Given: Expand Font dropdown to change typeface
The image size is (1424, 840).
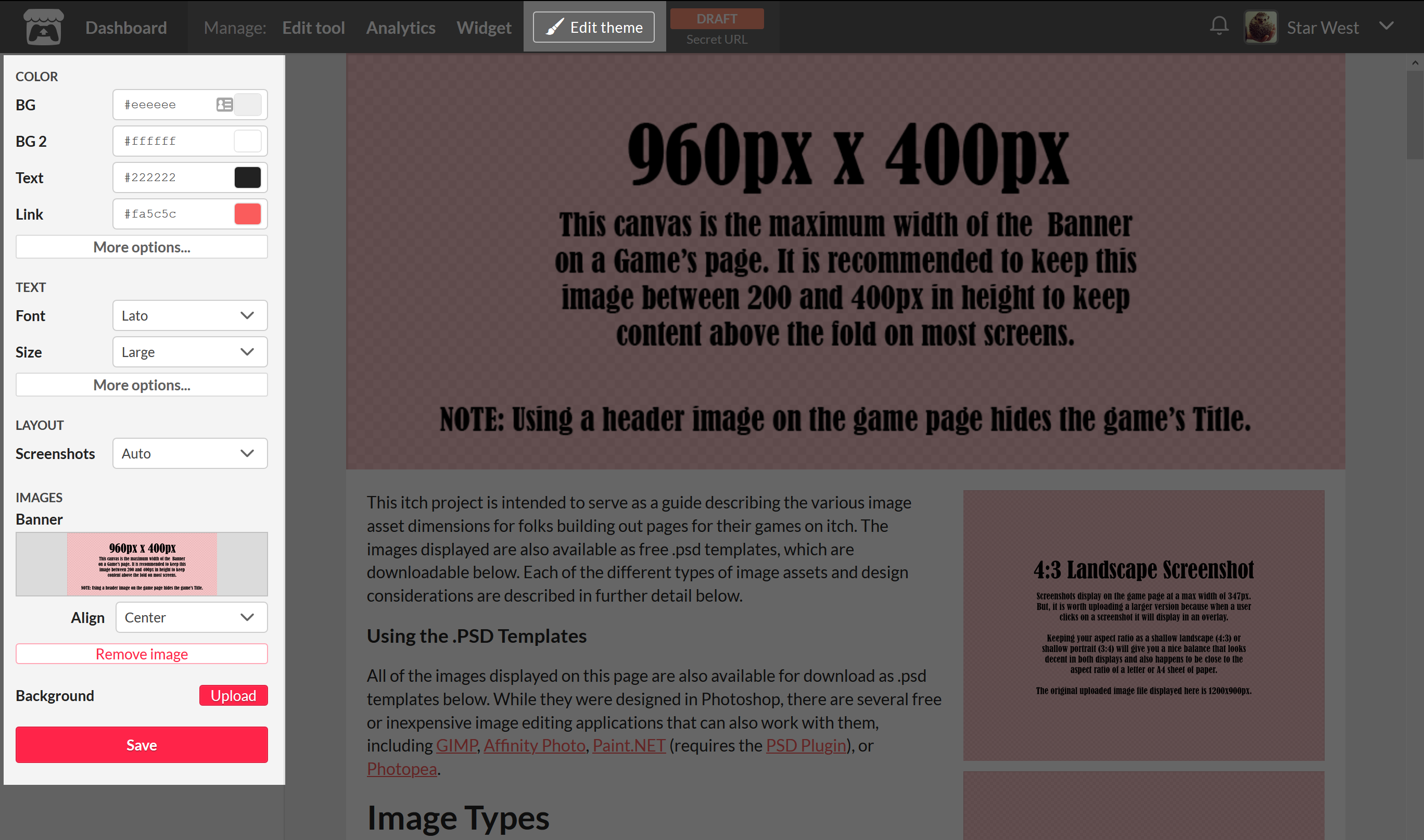Looking at the screenshot, I should [x=187, y=315].
